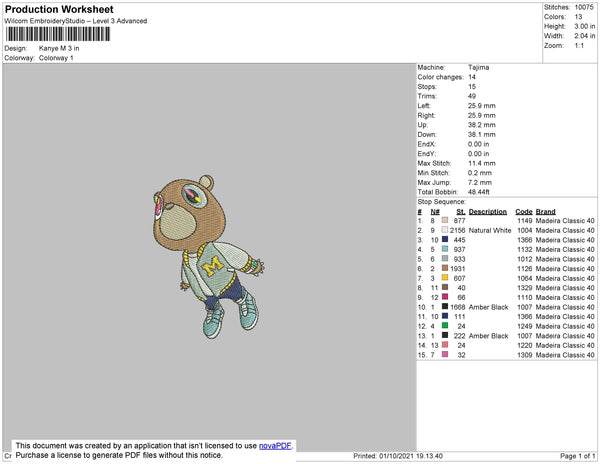600x464 pixels.
Task: Click the 'Code' column header
Action: (x=523, y=212)
